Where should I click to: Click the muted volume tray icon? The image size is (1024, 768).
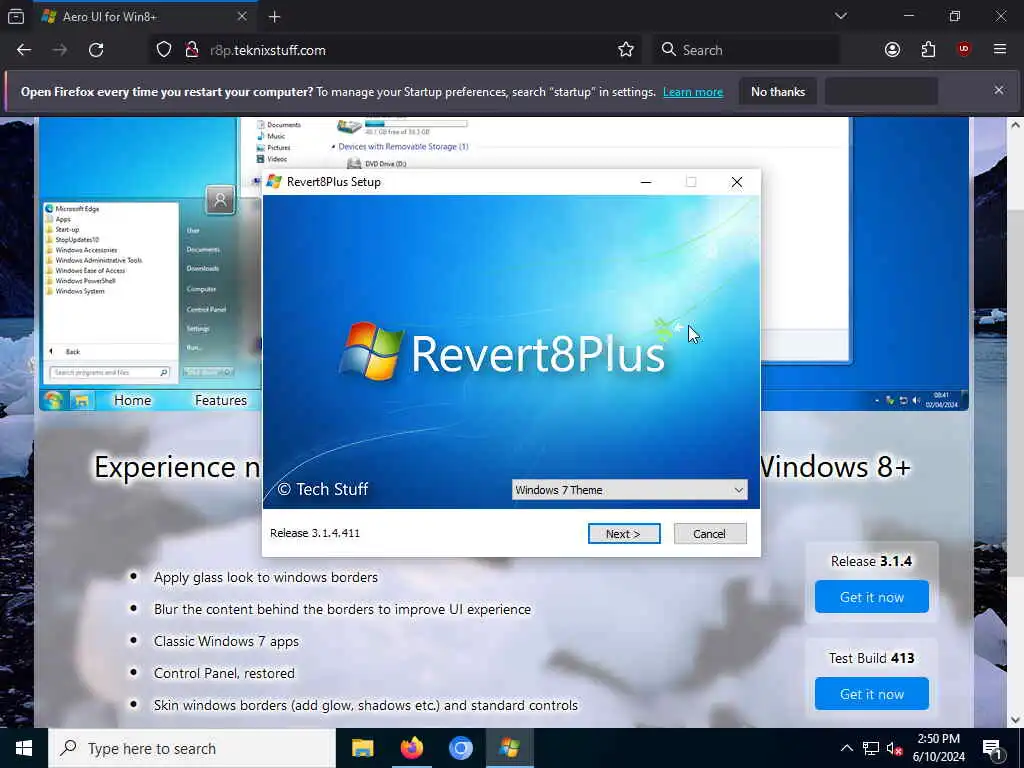(894, 748)
